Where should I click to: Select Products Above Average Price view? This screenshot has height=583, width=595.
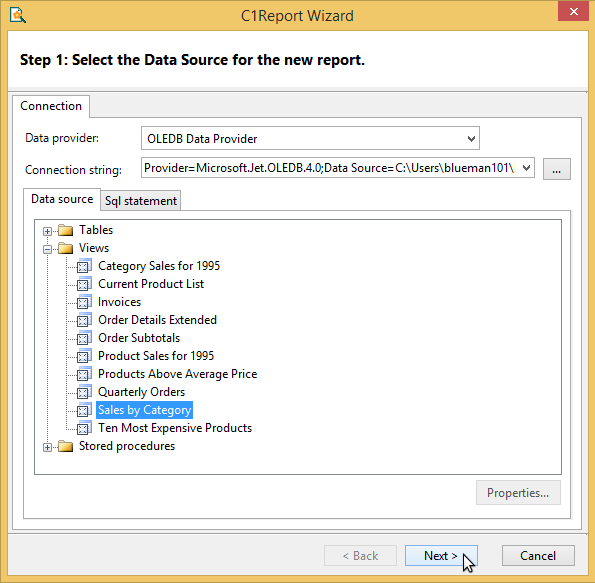click(x=178, y=374)
